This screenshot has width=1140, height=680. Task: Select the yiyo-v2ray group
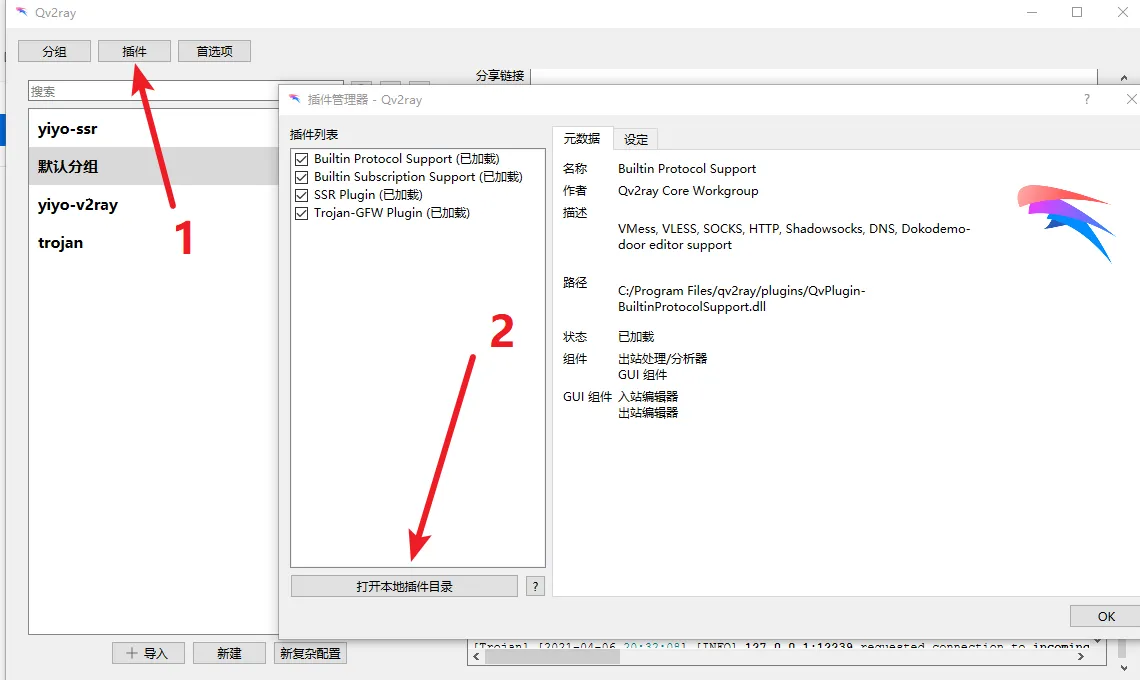pyautogui.click(x=78, y=205)
